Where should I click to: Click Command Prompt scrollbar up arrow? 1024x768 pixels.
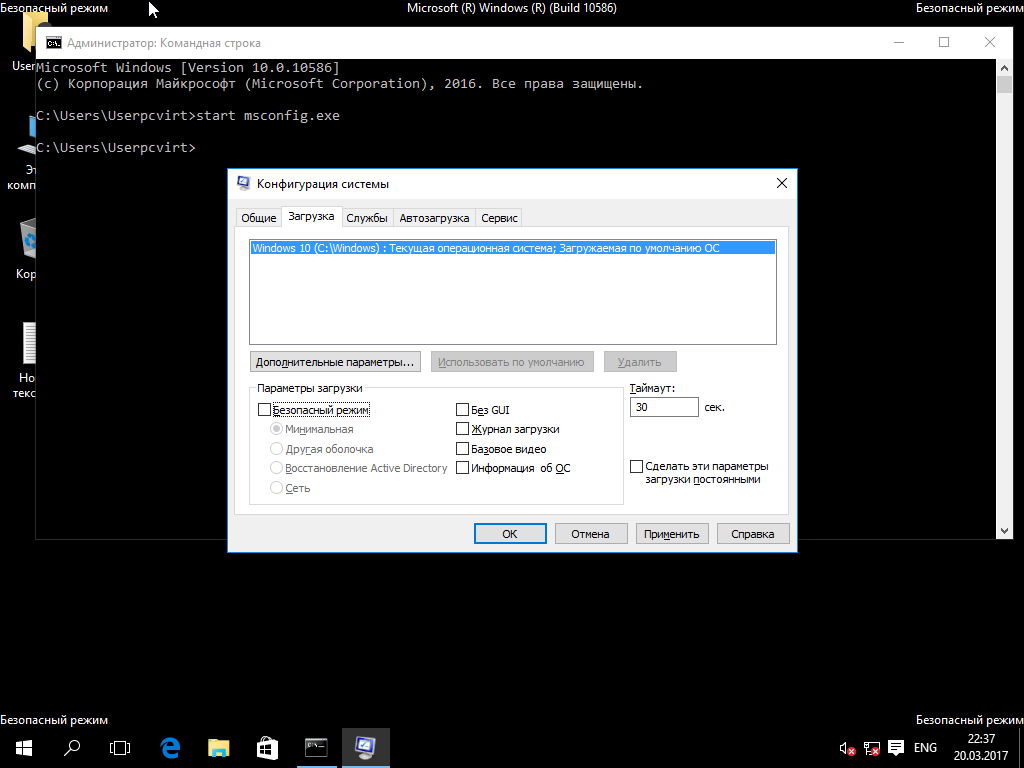(x=1004, y=68)
